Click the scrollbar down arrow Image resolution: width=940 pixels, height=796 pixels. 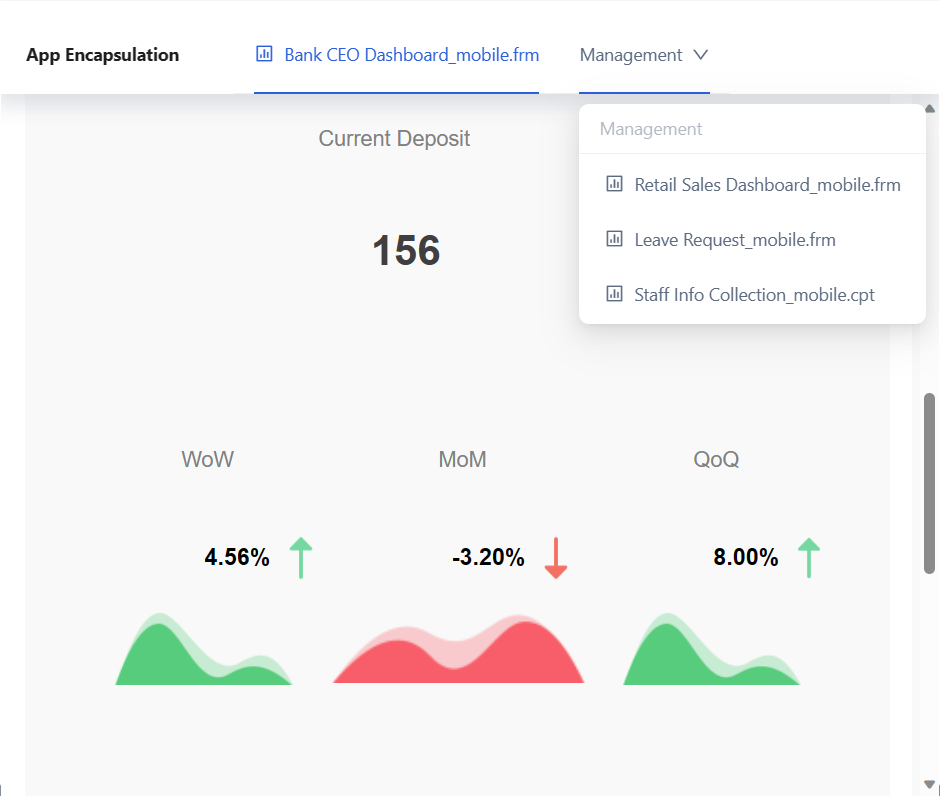(930, 785)
